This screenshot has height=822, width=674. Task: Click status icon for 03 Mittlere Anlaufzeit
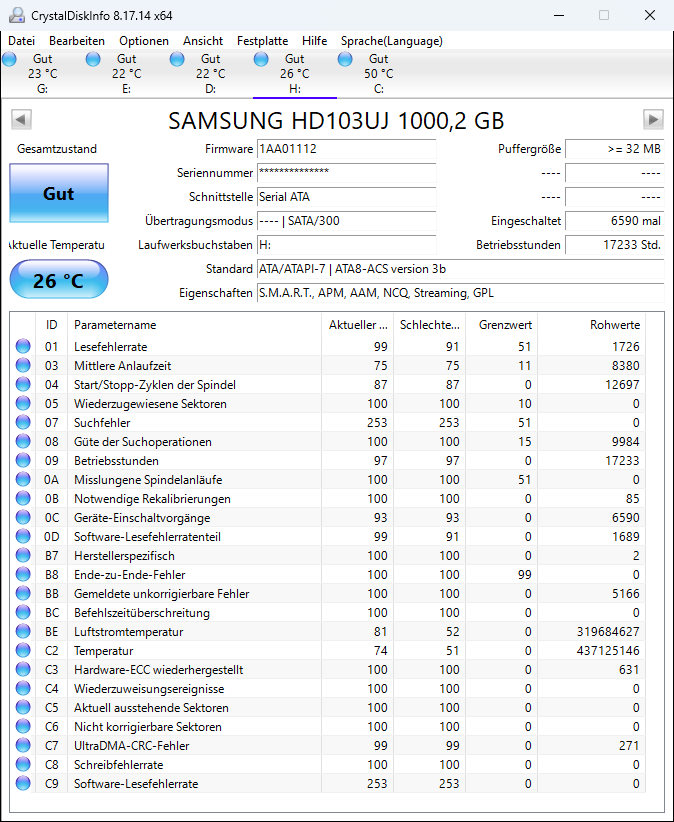click(x=23, y=365)
